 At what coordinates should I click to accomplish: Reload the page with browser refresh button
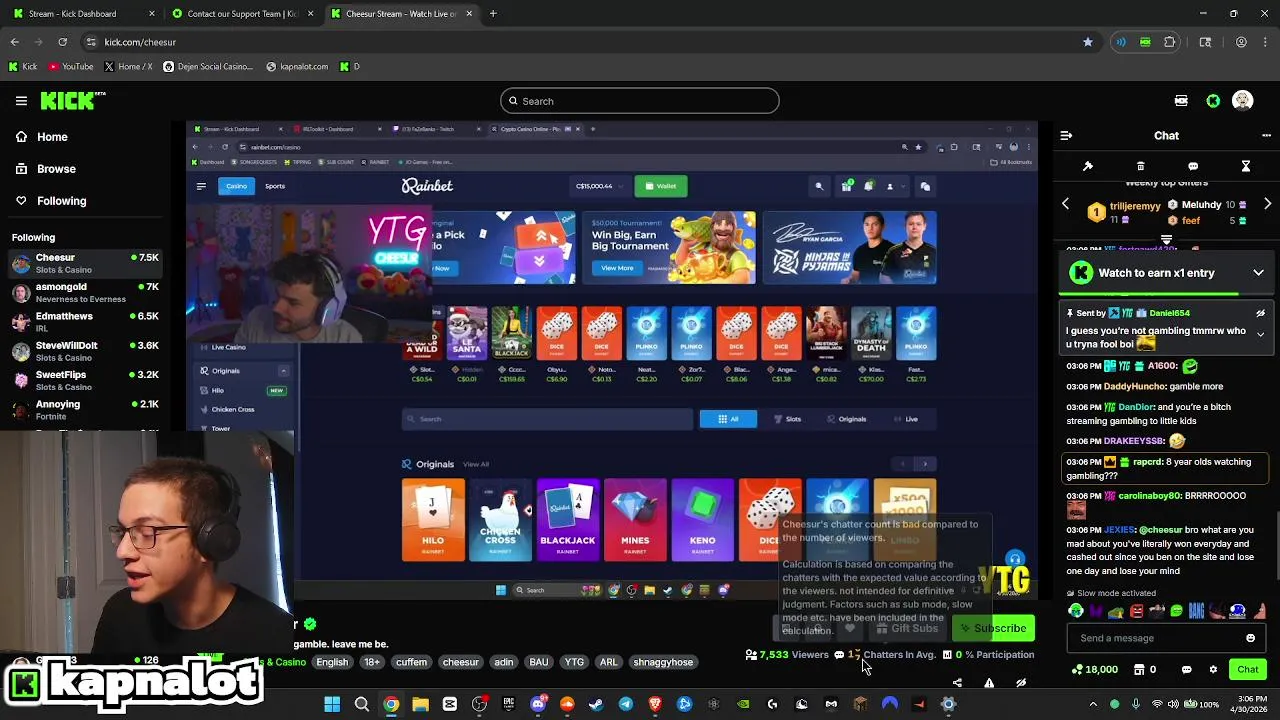pos(62,42)
